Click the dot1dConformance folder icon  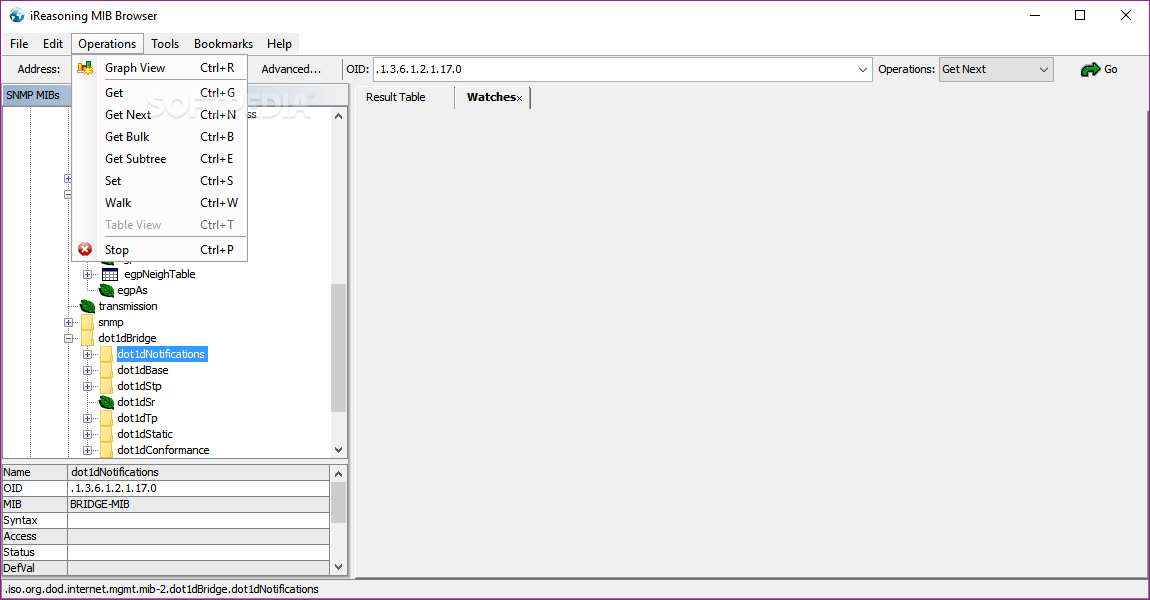[107, 450]
